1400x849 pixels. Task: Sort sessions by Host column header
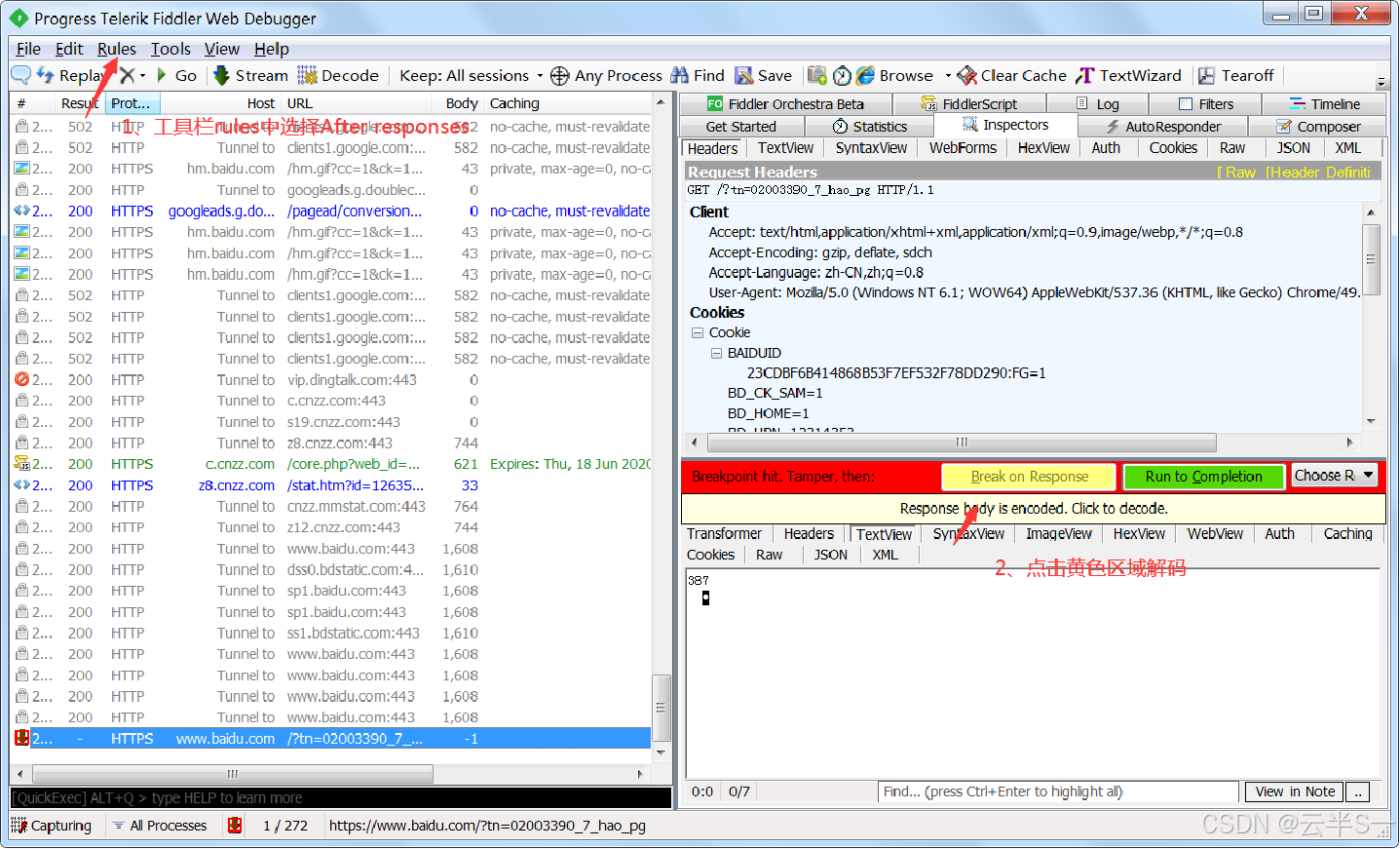click(x=221, y=103)
